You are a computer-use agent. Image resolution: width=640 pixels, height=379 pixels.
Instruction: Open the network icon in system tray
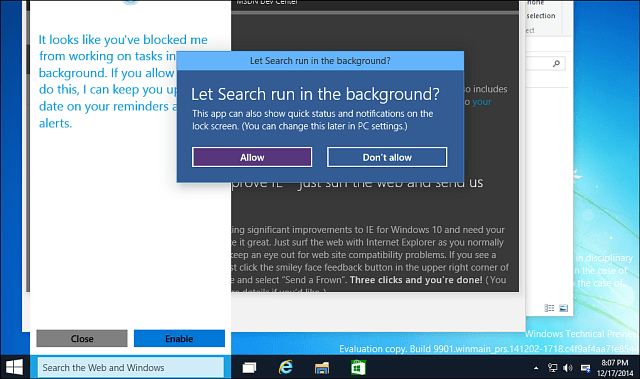click(x=552, y=368)
